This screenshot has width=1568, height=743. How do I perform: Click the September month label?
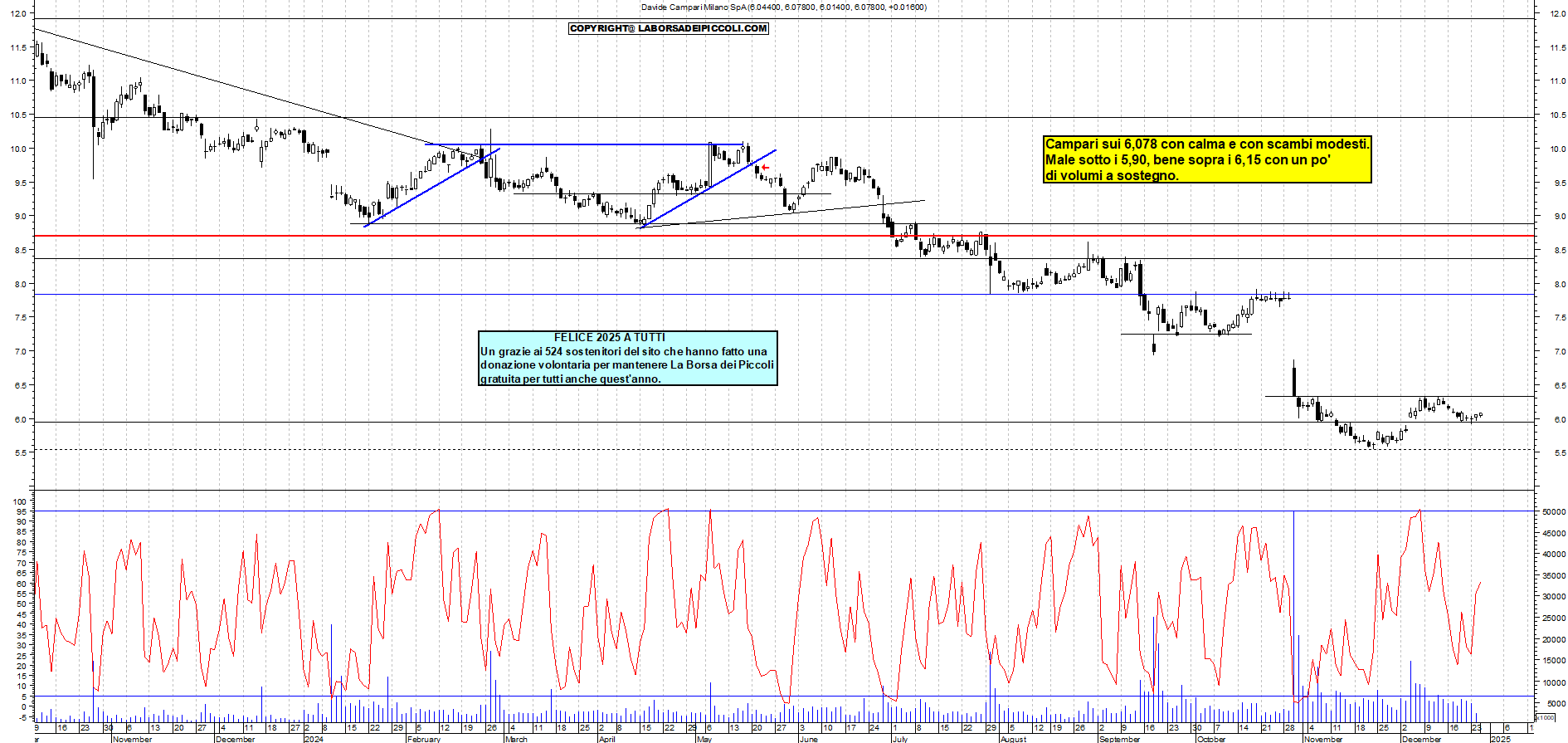tap(1119, 739)
